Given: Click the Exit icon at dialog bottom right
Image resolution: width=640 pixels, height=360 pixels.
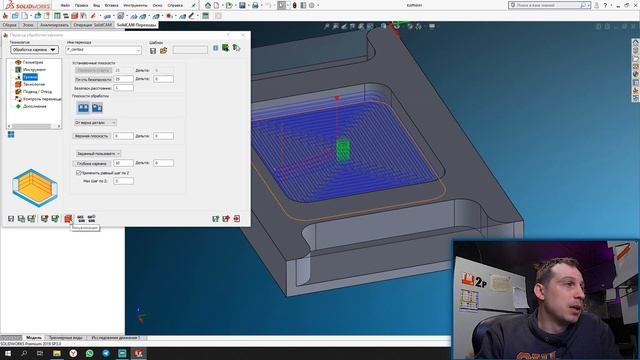Looking at the screenshot, I should tap(236, 219).
